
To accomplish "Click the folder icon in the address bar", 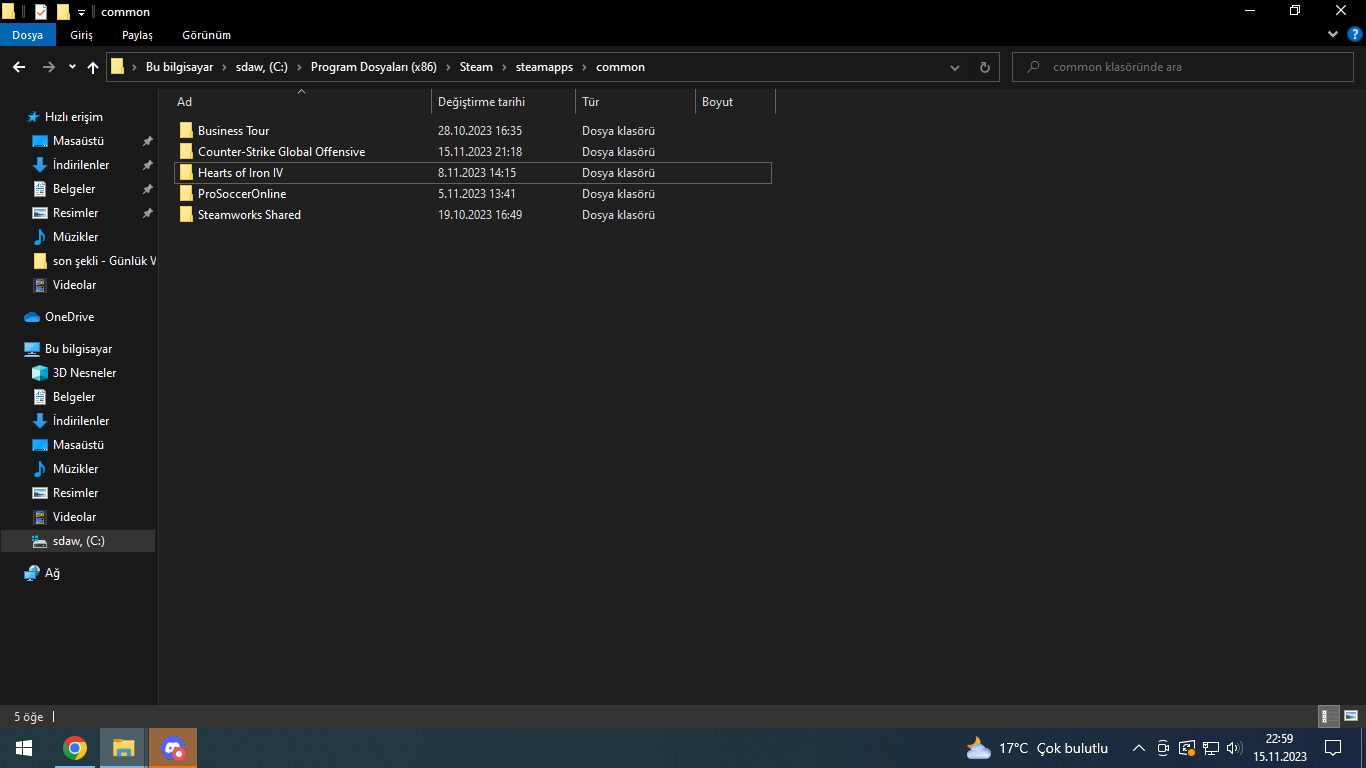I will tap(117, 67).
